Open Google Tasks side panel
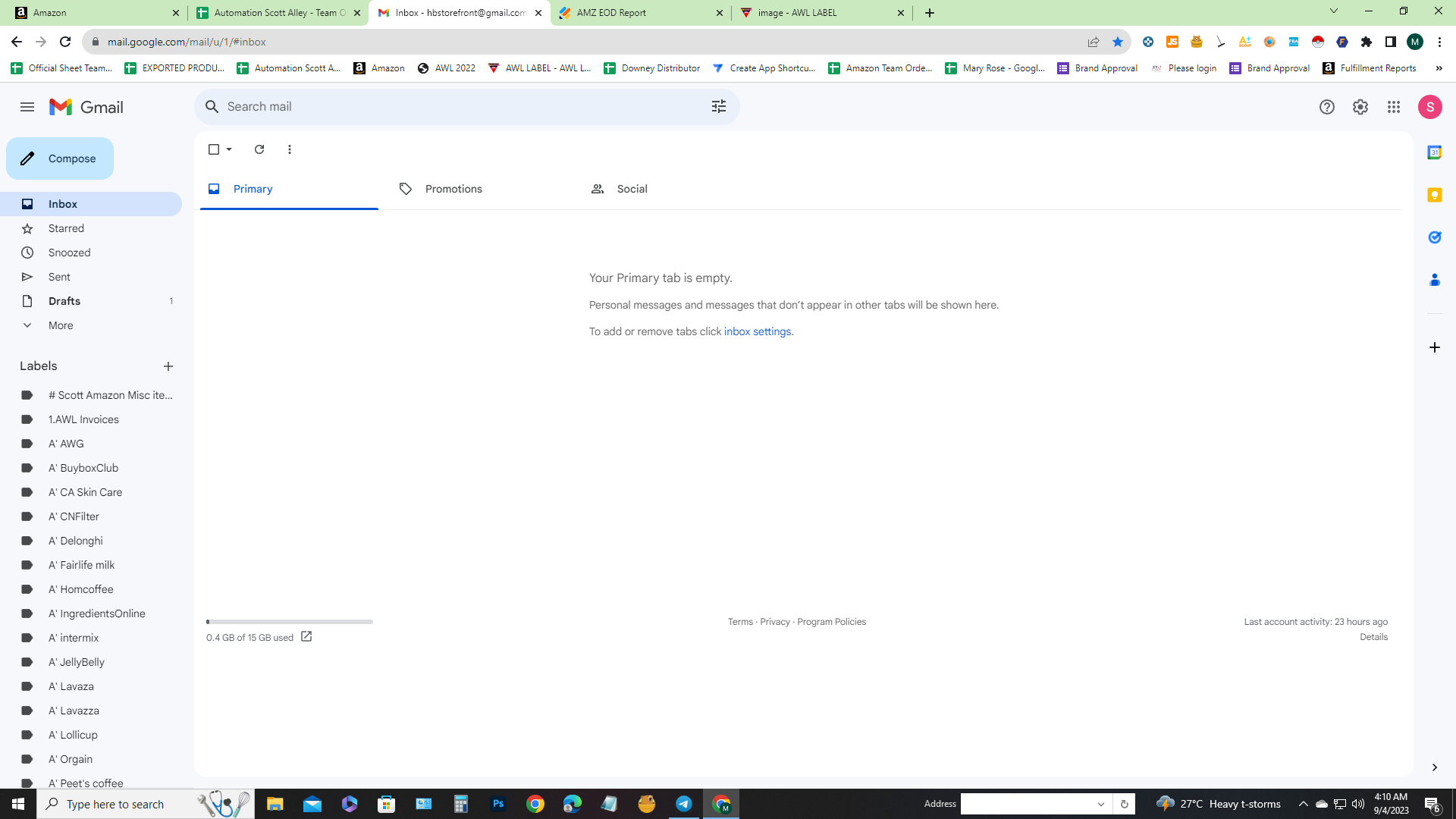This screenshot has width=1456, height=819. (x=1434, y=237)
